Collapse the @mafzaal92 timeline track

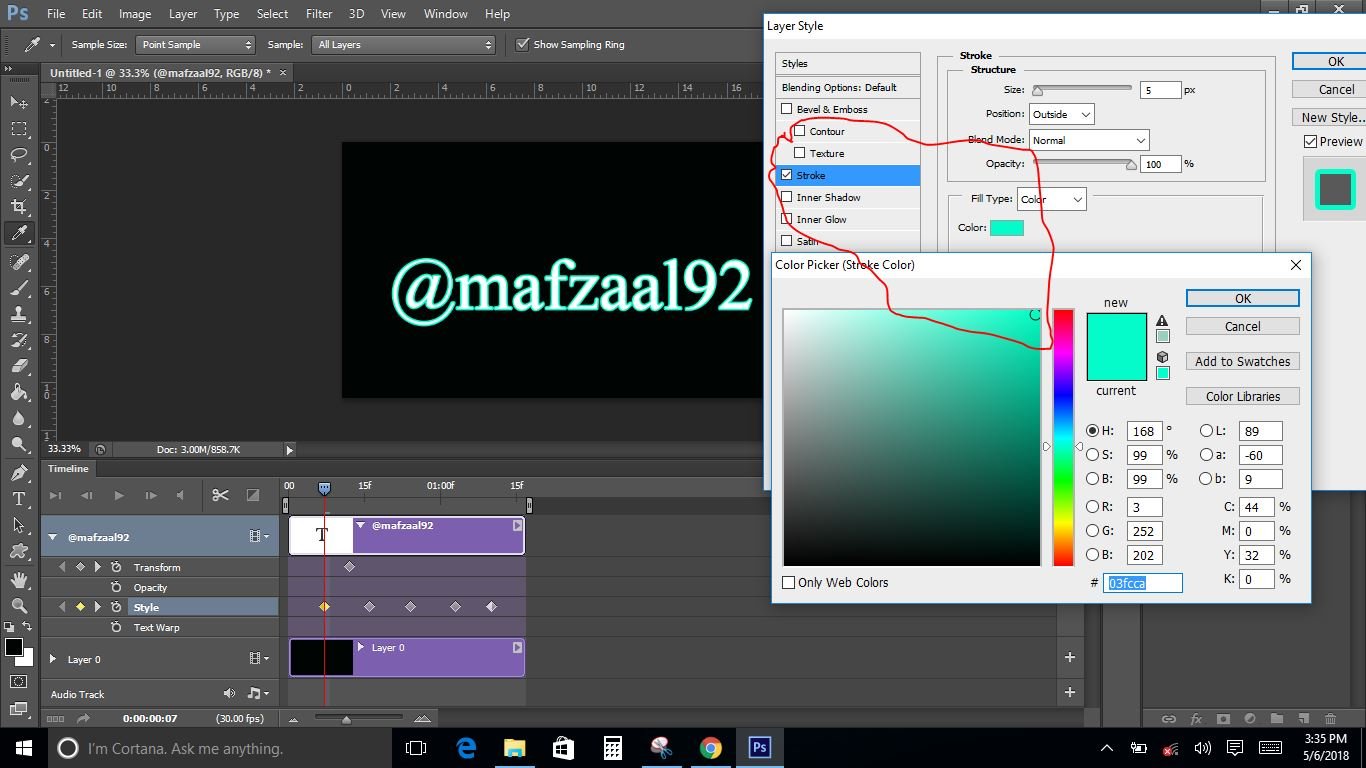[53, 537]
